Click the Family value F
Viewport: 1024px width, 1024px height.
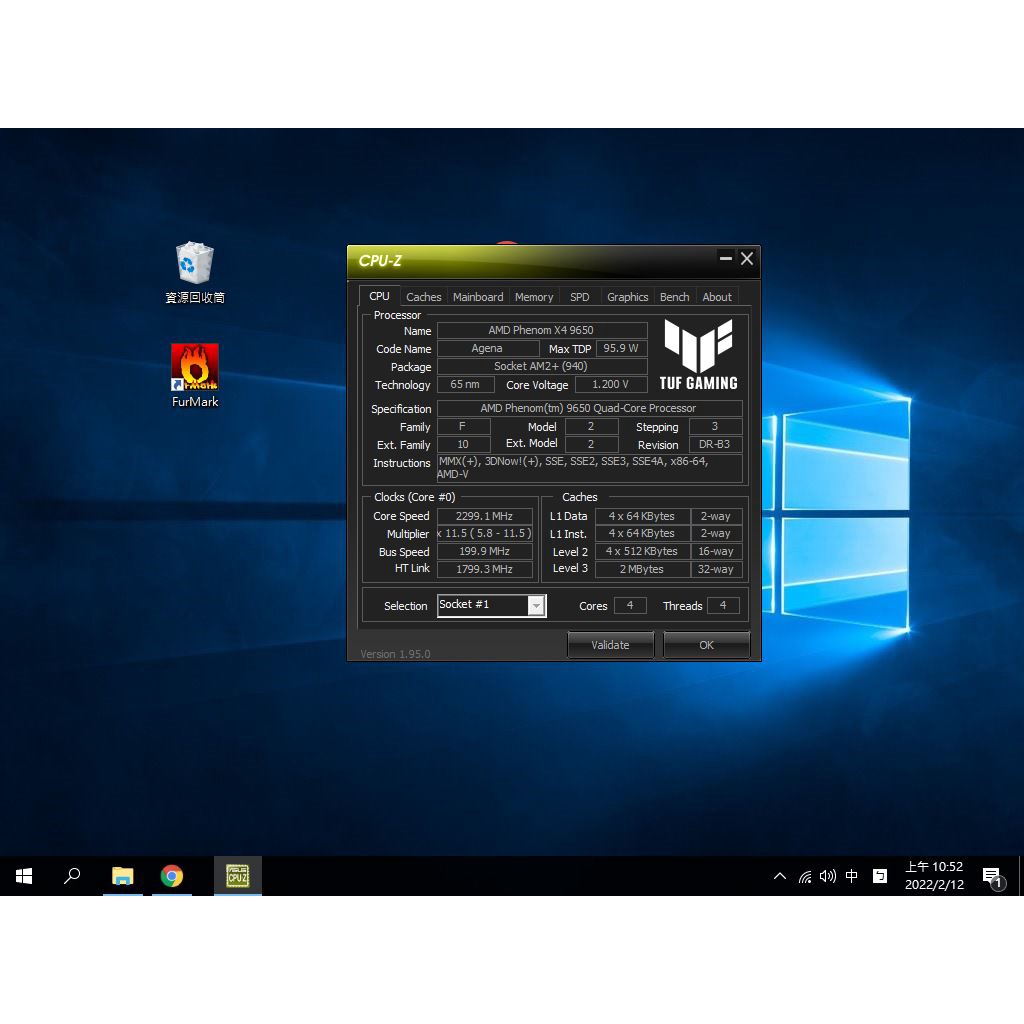point(463,427)
